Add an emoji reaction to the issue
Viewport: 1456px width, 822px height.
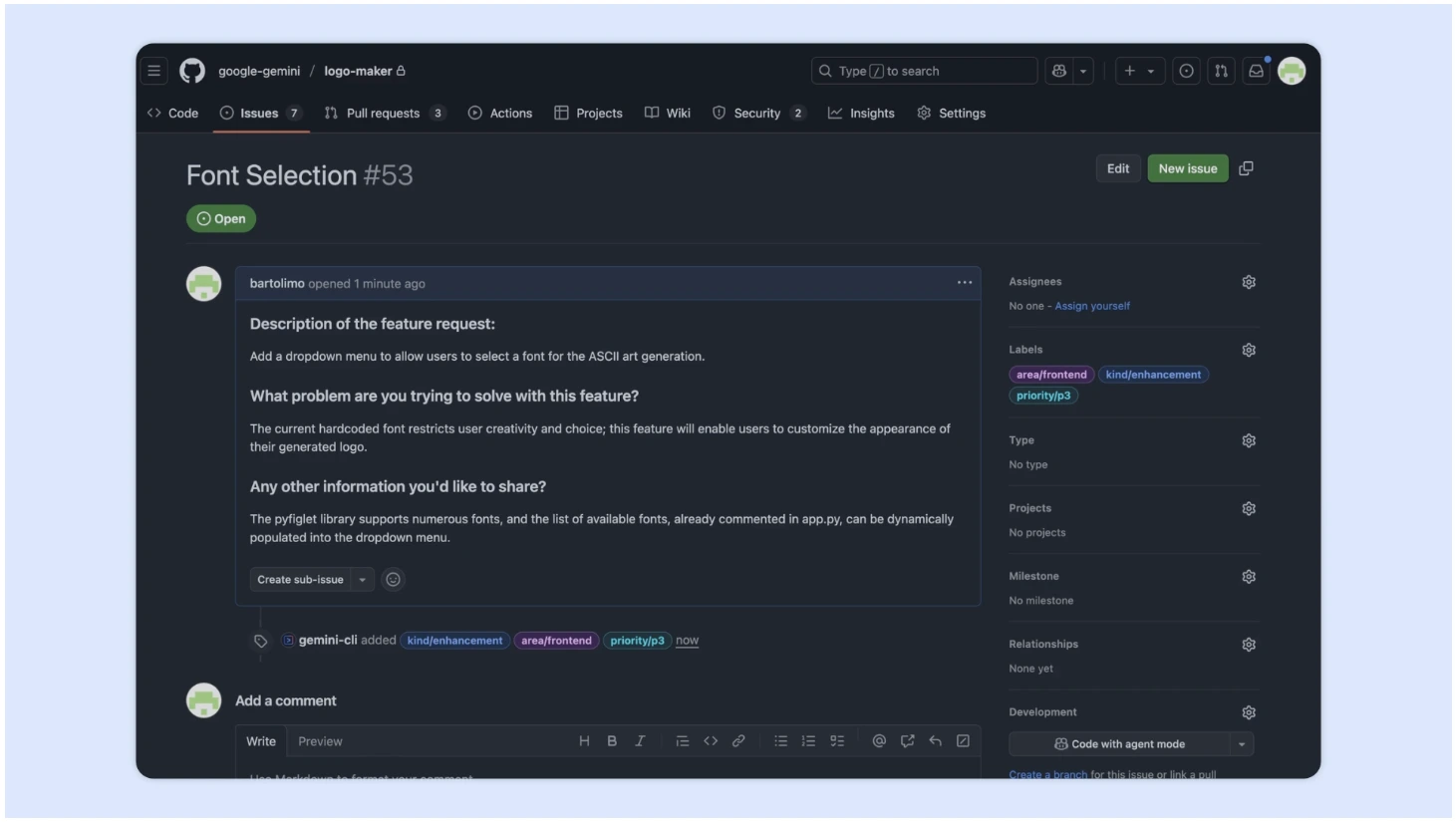pos(393,579)
